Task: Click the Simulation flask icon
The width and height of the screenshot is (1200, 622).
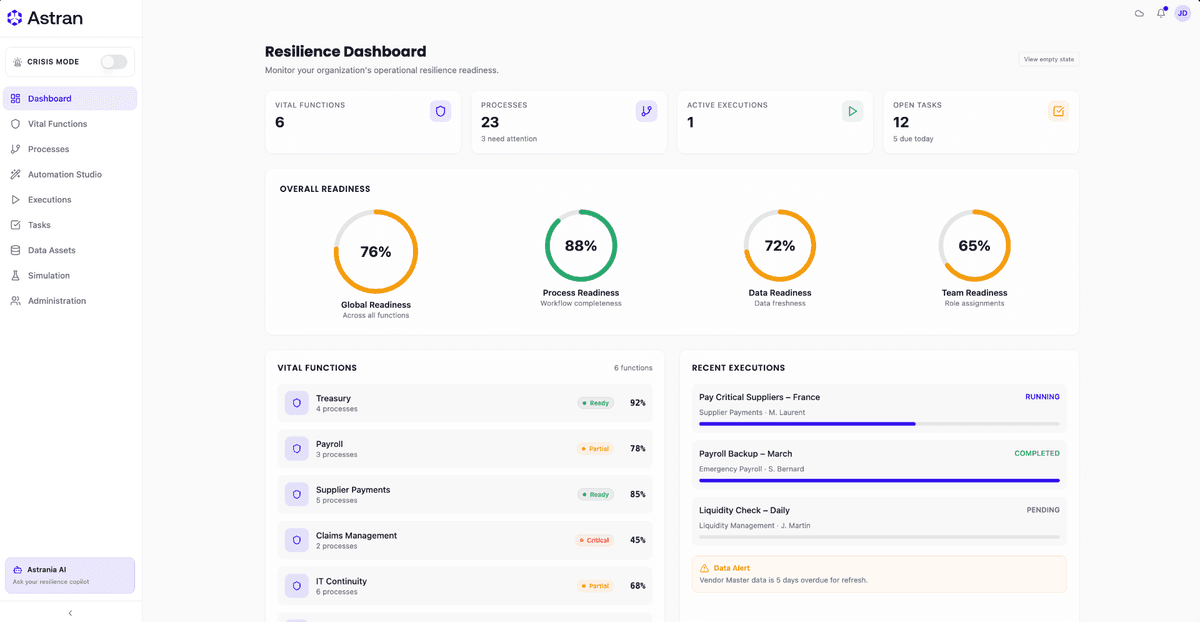Action: coord(15,275)
